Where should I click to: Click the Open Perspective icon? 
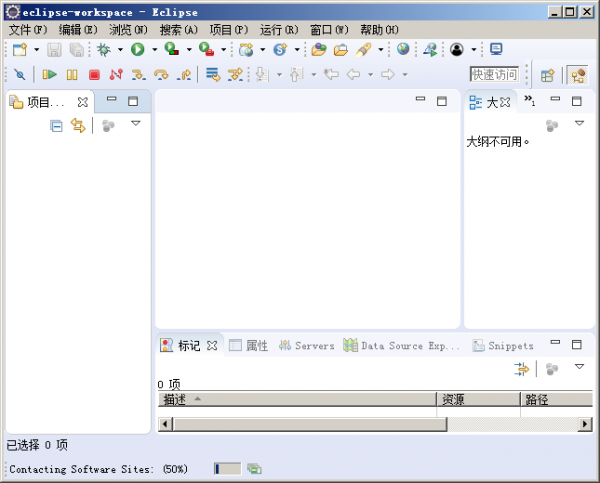coord(548,75)
